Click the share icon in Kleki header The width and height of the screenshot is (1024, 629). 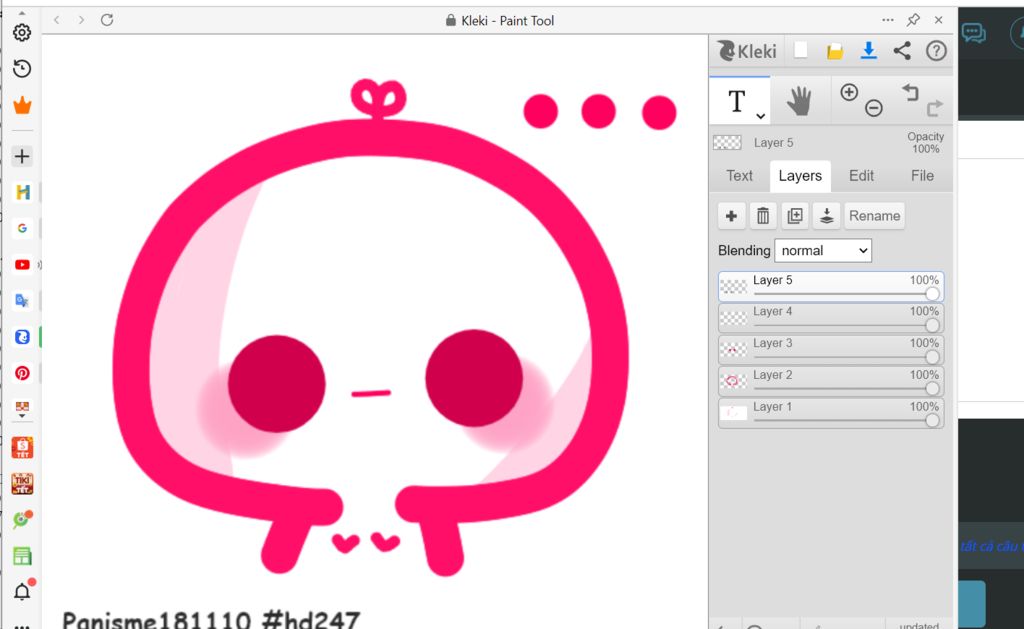pyautogui.click(x=902, y=51)
